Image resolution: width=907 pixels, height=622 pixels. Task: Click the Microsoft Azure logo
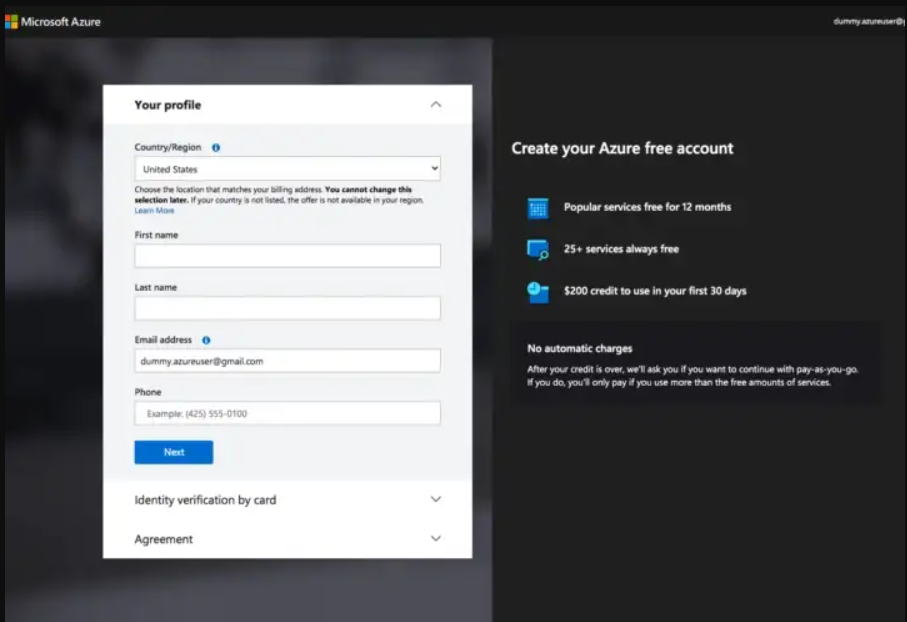coord(53,21)
